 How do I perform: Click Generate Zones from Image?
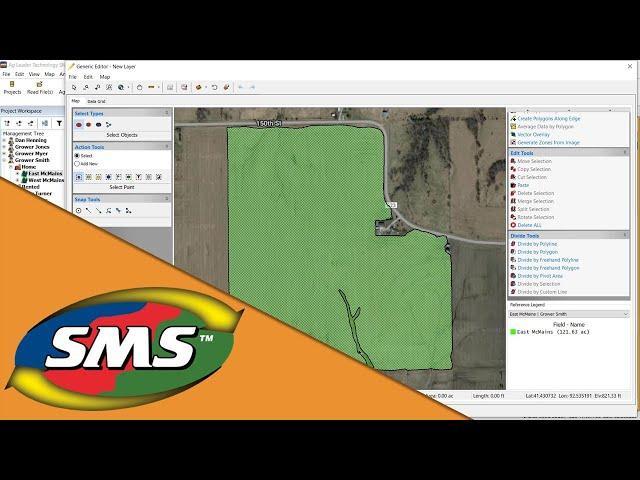pos(549,143)
